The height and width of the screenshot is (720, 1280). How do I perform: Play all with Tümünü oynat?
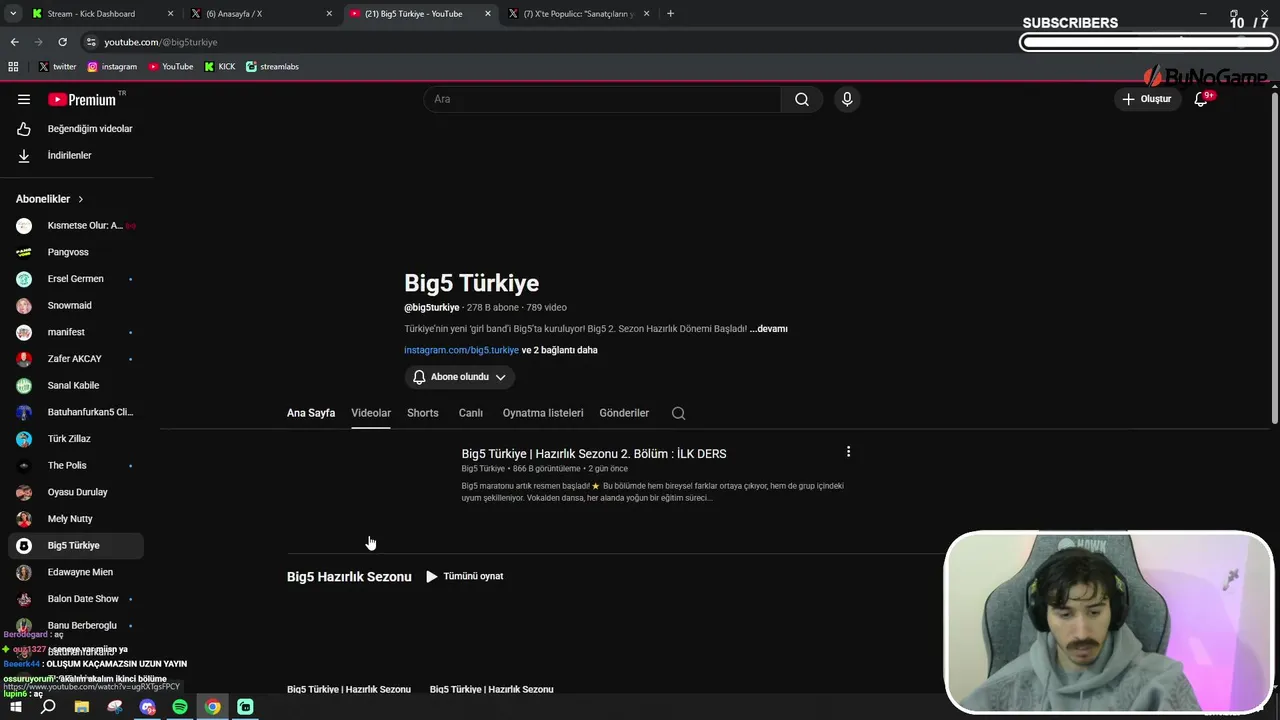(464, 576)
